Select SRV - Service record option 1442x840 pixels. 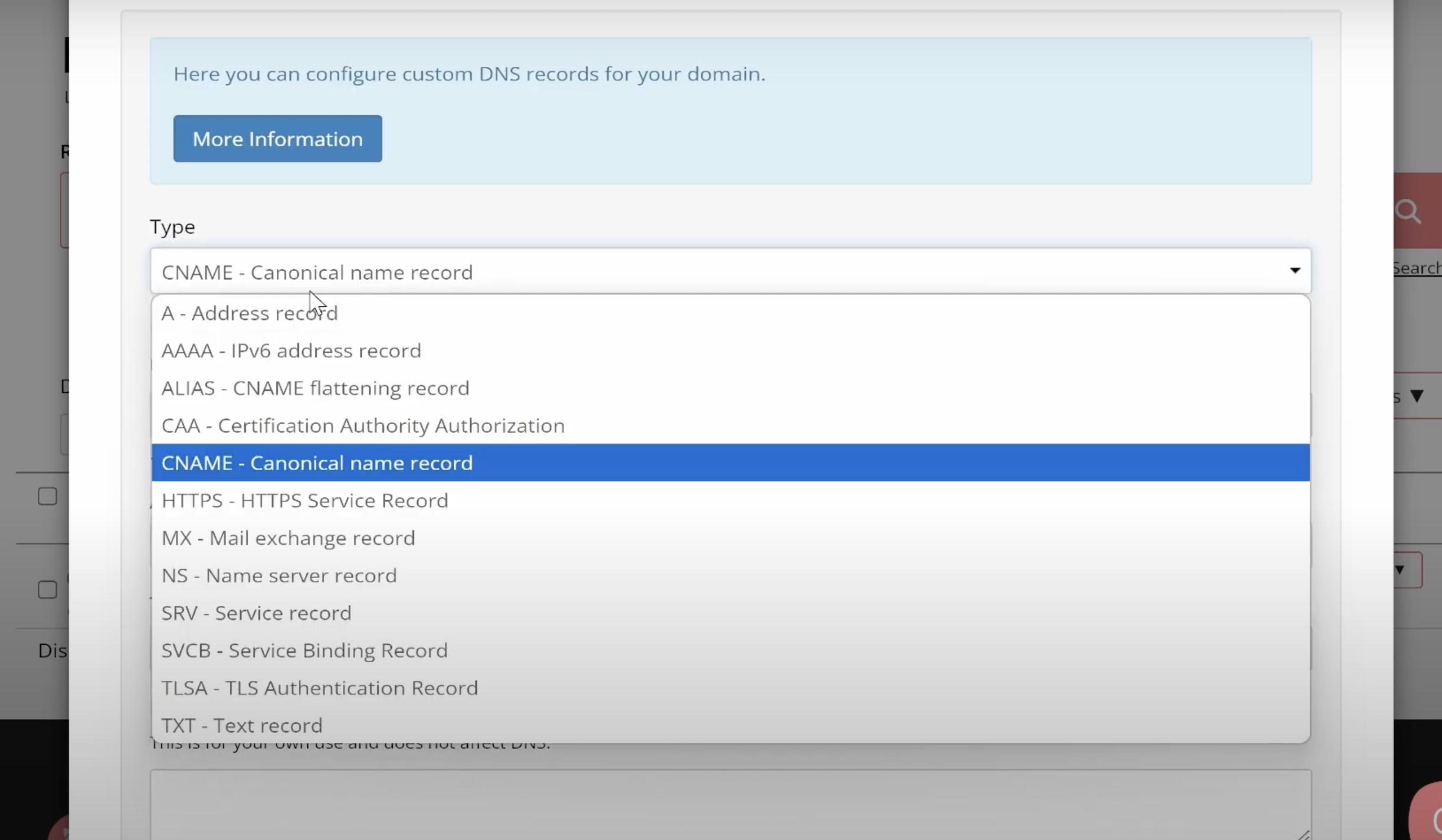pos(256,613)
